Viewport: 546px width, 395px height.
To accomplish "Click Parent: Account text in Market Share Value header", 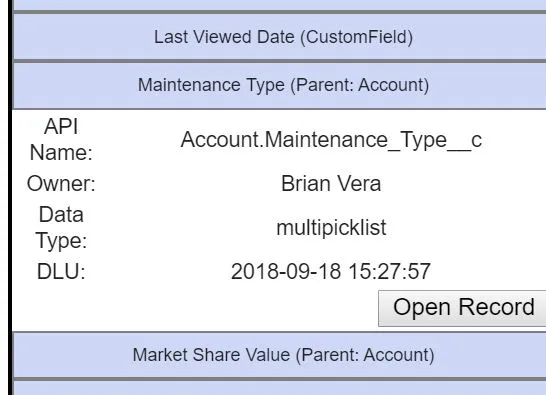I will coord(365,355).
